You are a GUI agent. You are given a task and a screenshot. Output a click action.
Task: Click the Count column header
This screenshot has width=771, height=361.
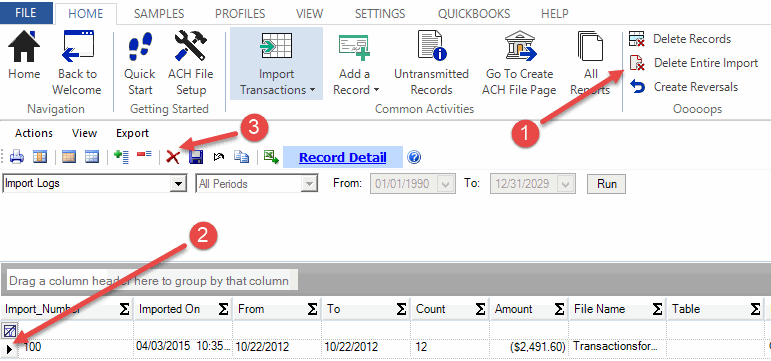tap(450, 309)
